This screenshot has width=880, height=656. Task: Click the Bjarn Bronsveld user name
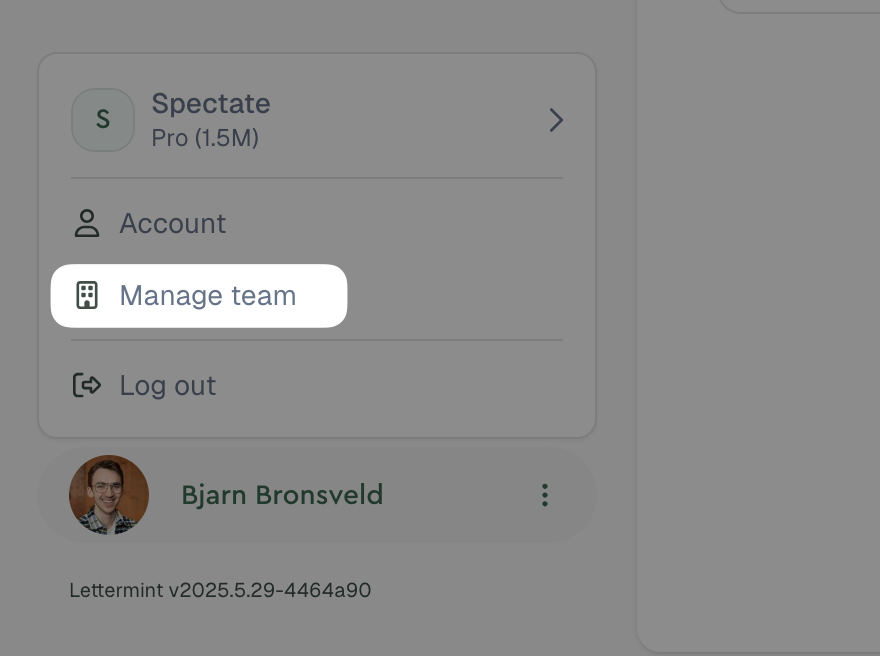(x=282, y=494)
